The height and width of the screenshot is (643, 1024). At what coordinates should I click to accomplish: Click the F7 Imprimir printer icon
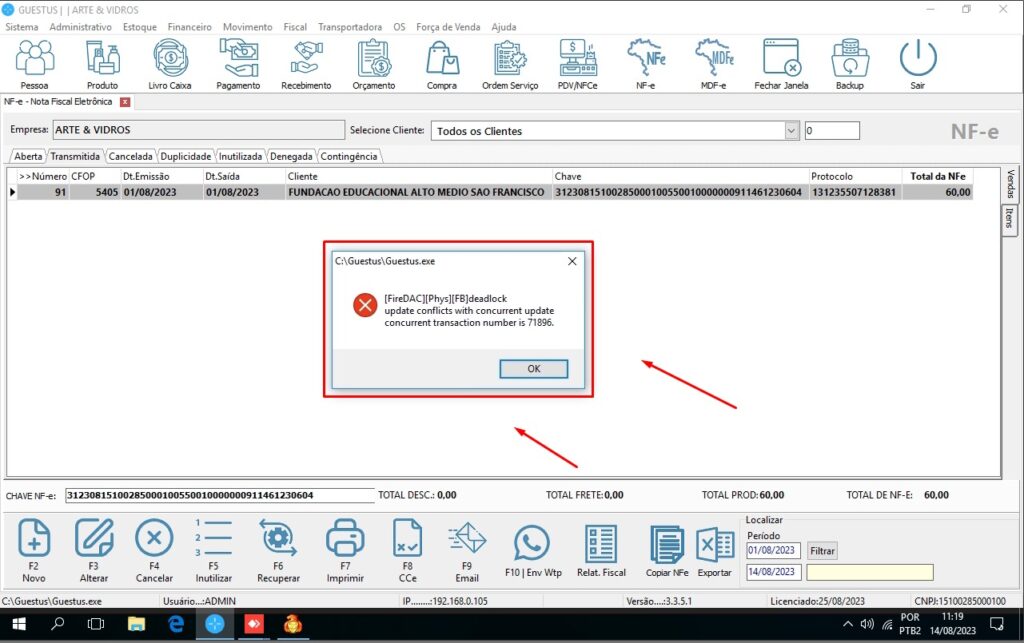345,542
